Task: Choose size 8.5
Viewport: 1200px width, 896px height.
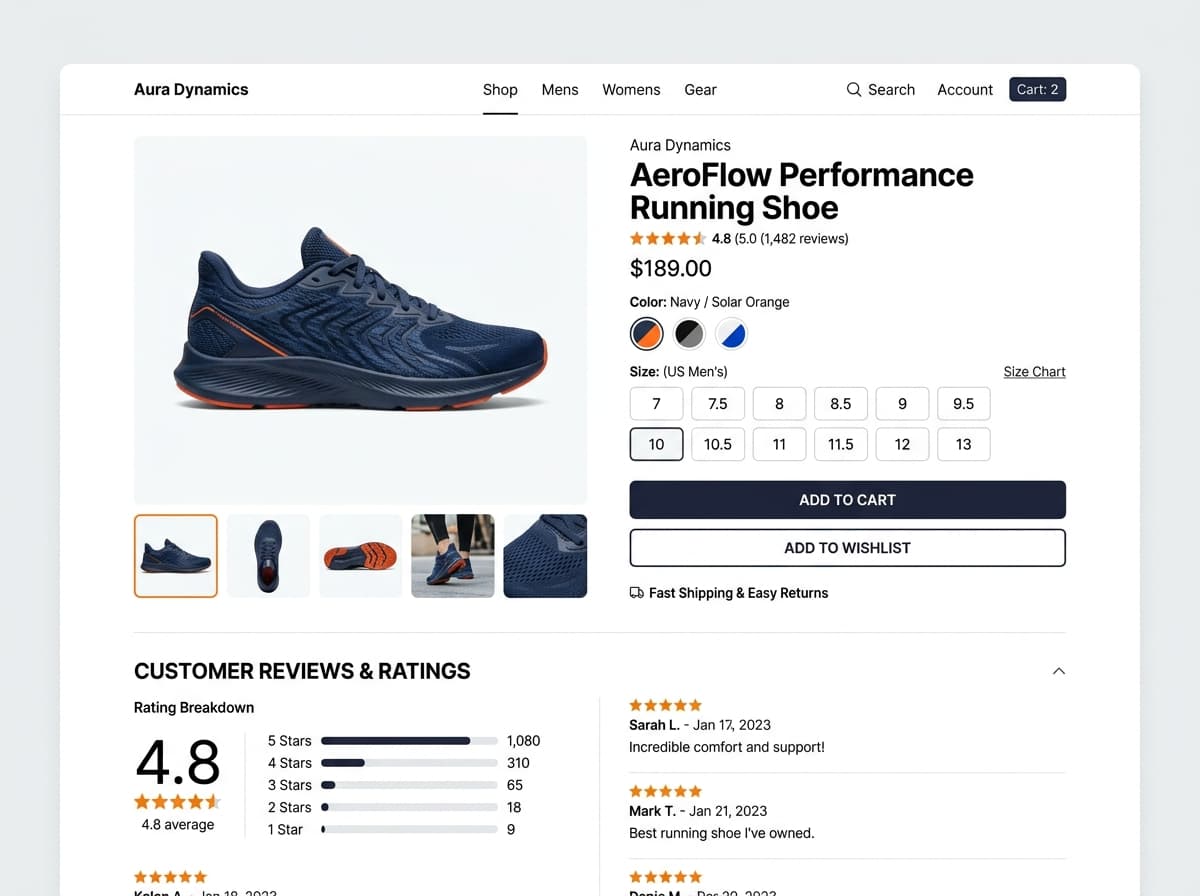Action: point(841,404)
